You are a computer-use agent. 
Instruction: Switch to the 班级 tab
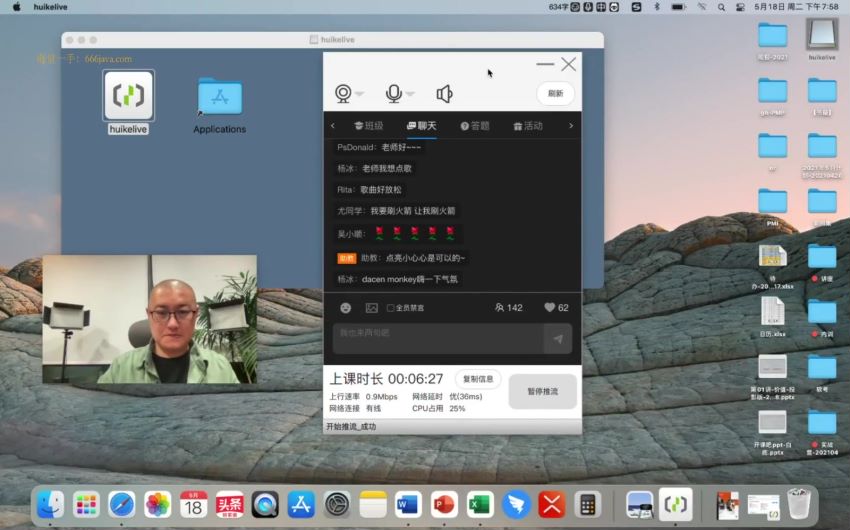pos(369,126)
